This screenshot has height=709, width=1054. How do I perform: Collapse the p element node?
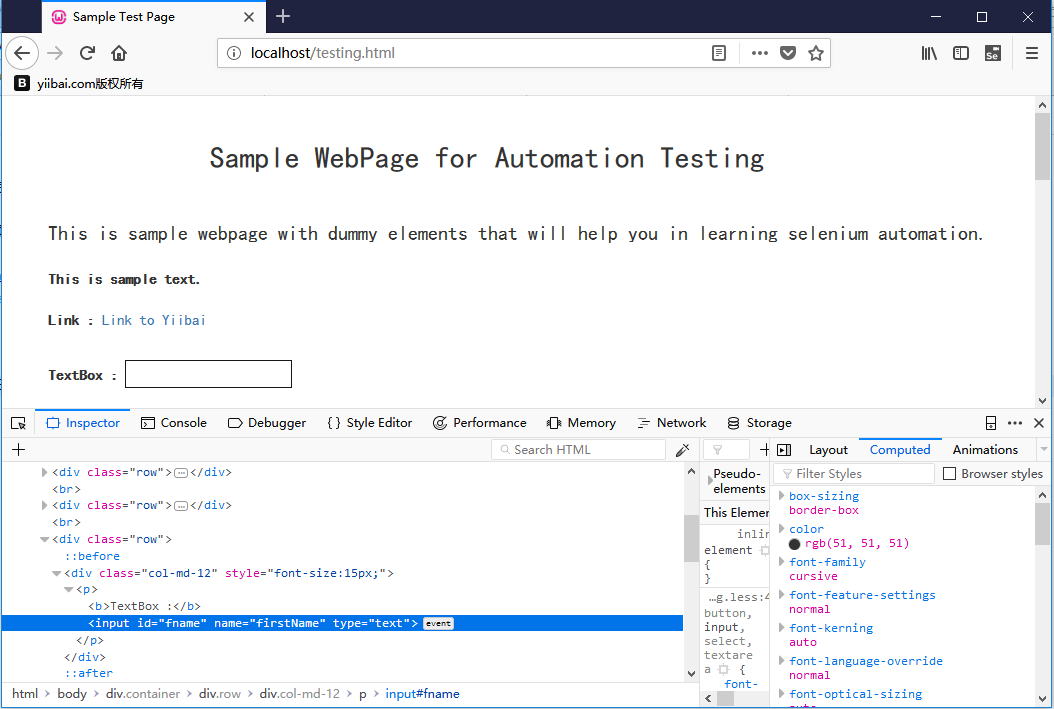(69, 589)
